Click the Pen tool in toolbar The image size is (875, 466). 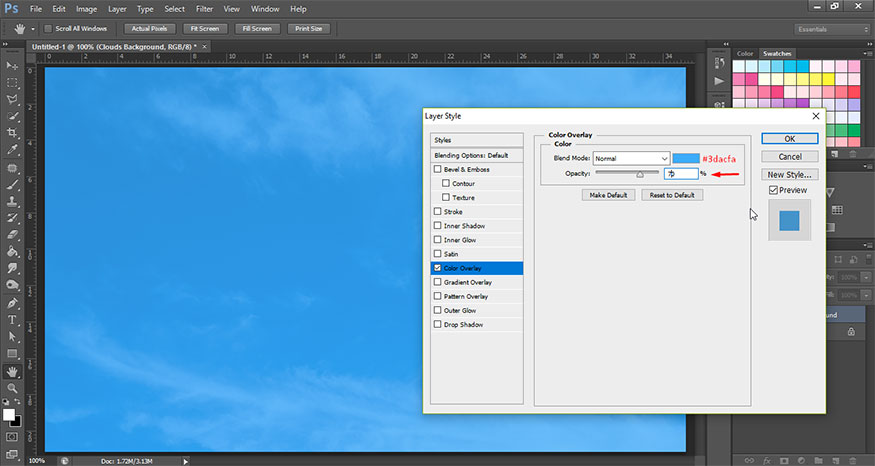(13, 303)
